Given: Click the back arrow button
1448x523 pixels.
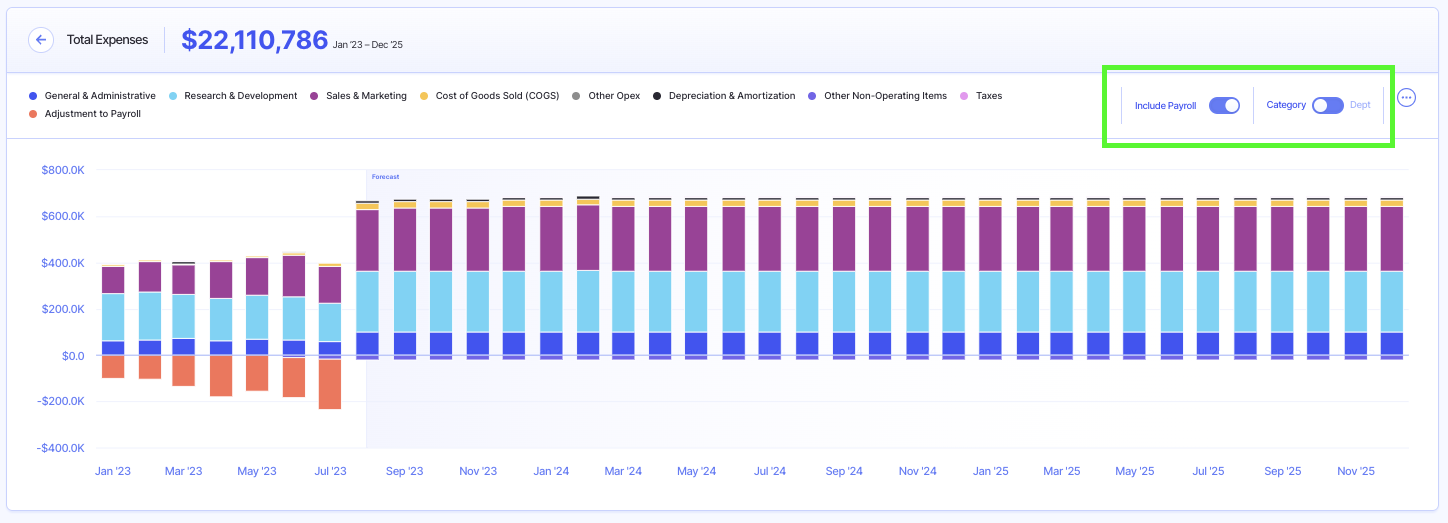Looking at the screenshot, I should 41,40.
